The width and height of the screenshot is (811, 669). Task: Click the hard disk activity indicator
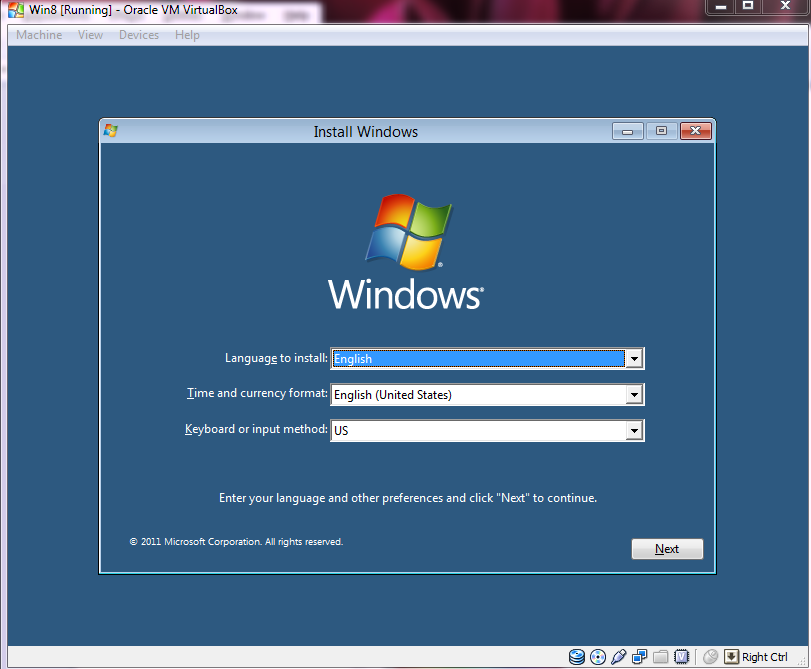577,657
